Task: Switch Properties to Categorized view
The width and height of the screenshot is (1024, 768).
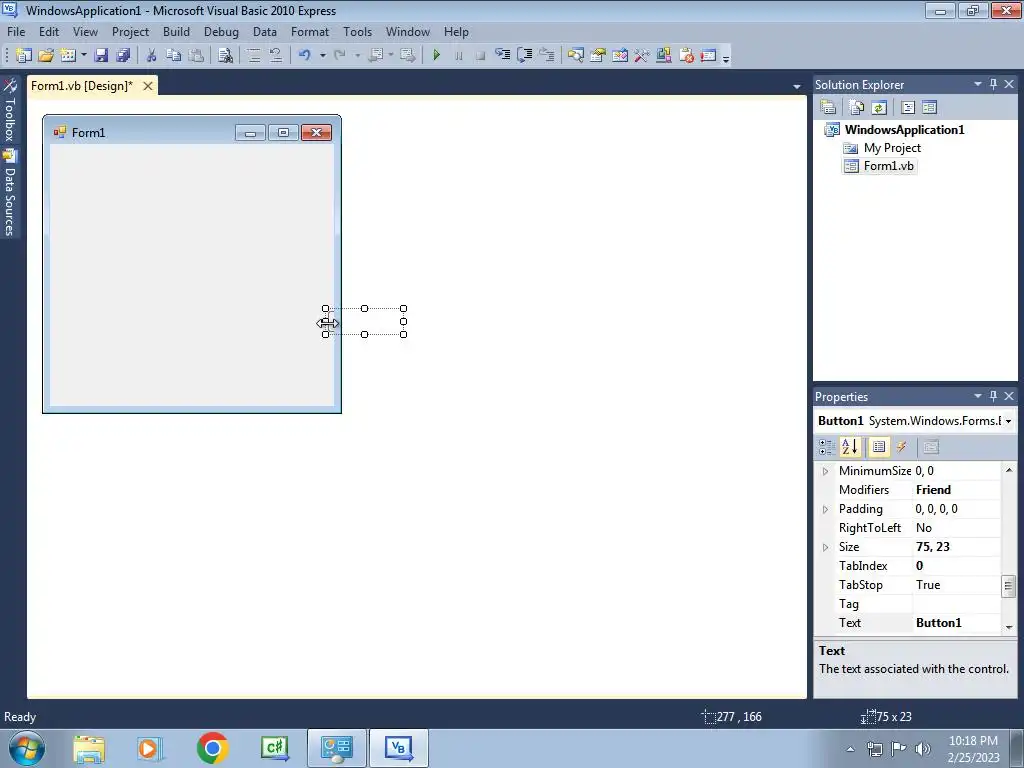Action: coord(827,447)
